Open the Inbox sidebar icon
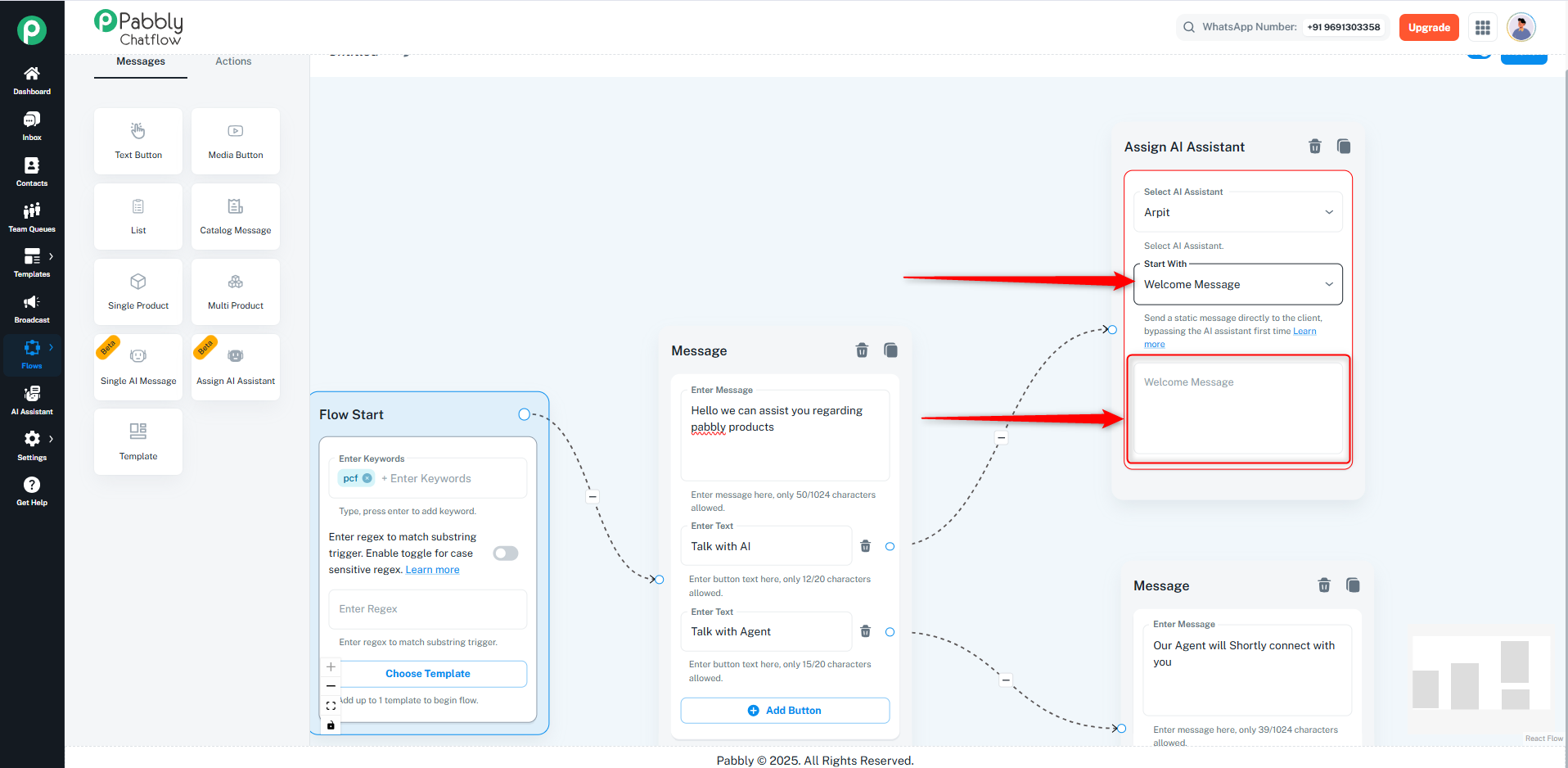This screenshot has height=768, width=1568. (x=32, y=126)
